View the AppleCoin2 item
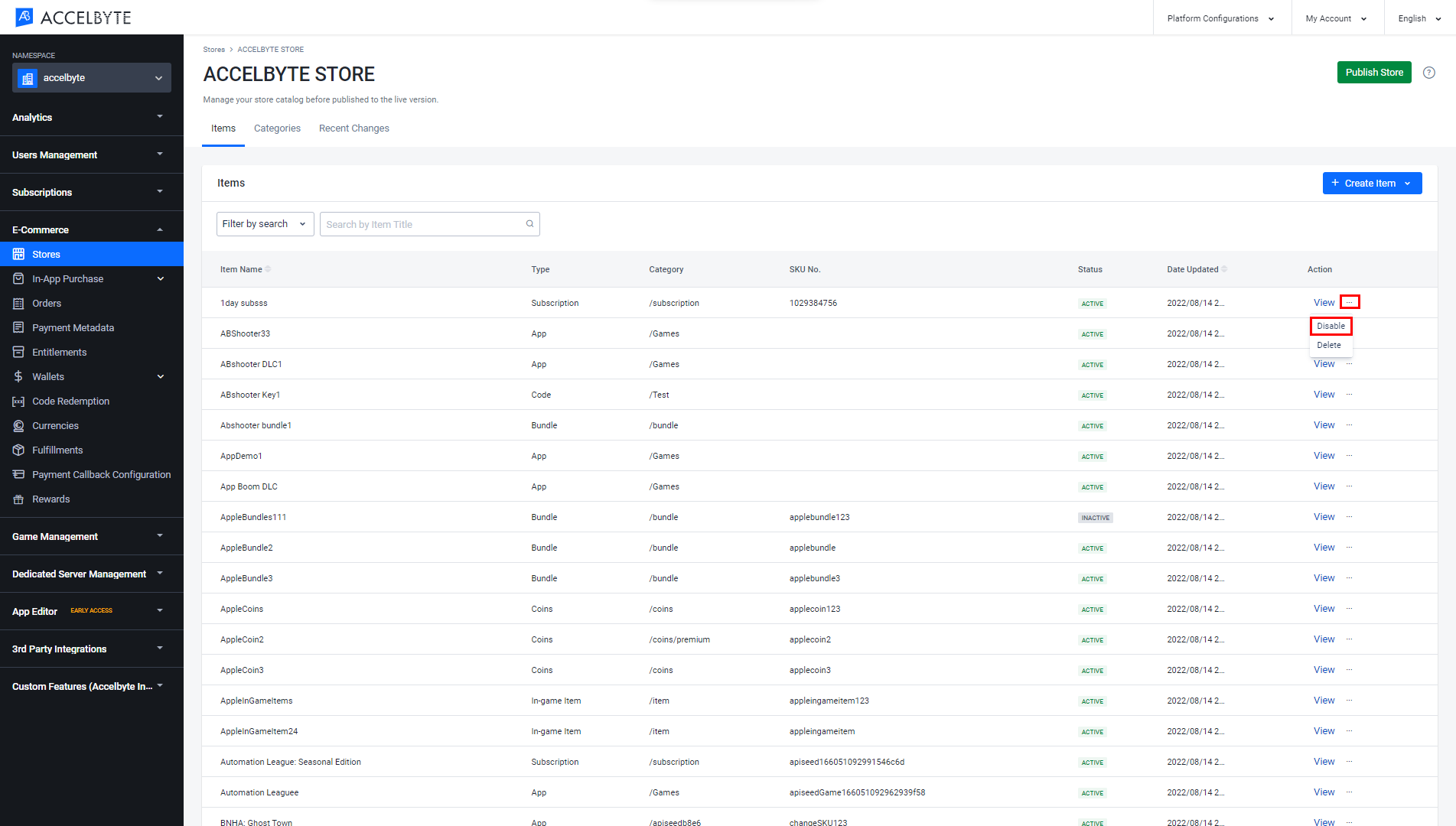Viewport: 1456px width, 826px height. pos(1324,639)
